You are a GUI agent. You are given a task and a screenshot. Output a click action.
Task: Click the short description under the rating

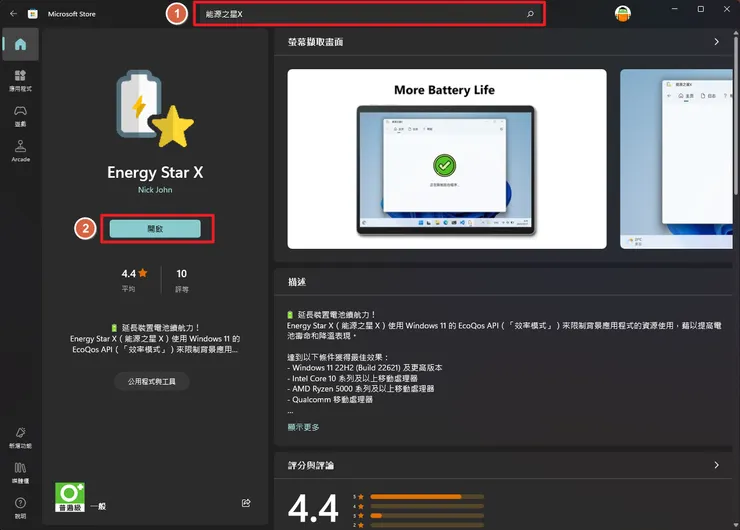click(x=155, y=338)
